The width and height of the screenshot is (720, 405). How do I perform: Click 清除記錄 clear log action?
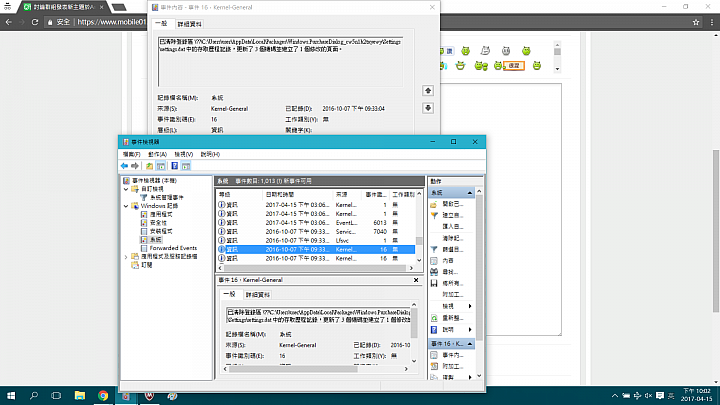pyautogui.click(x=452, y=238)
